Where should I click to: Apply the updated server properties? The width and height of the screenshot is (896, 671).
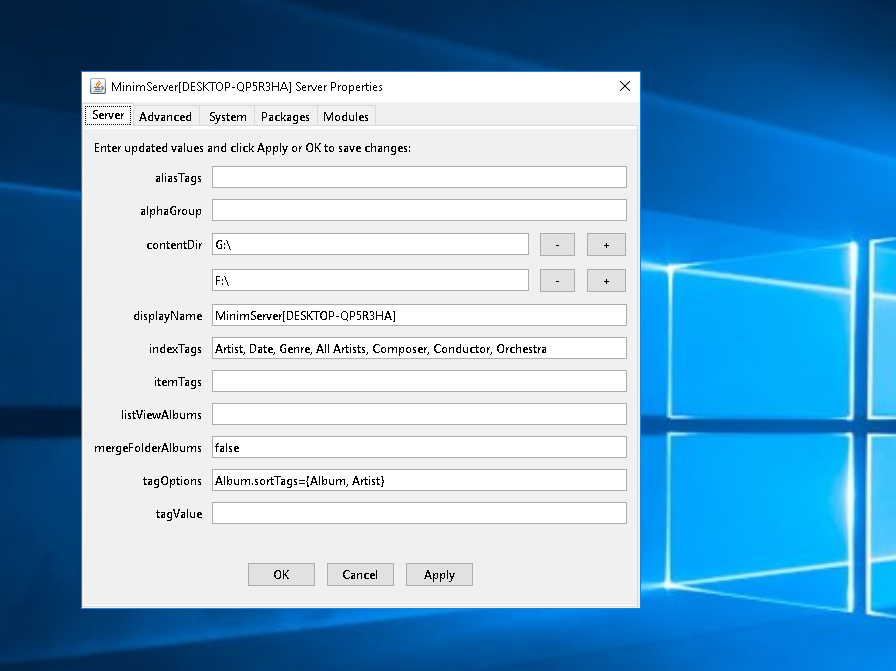439,574
